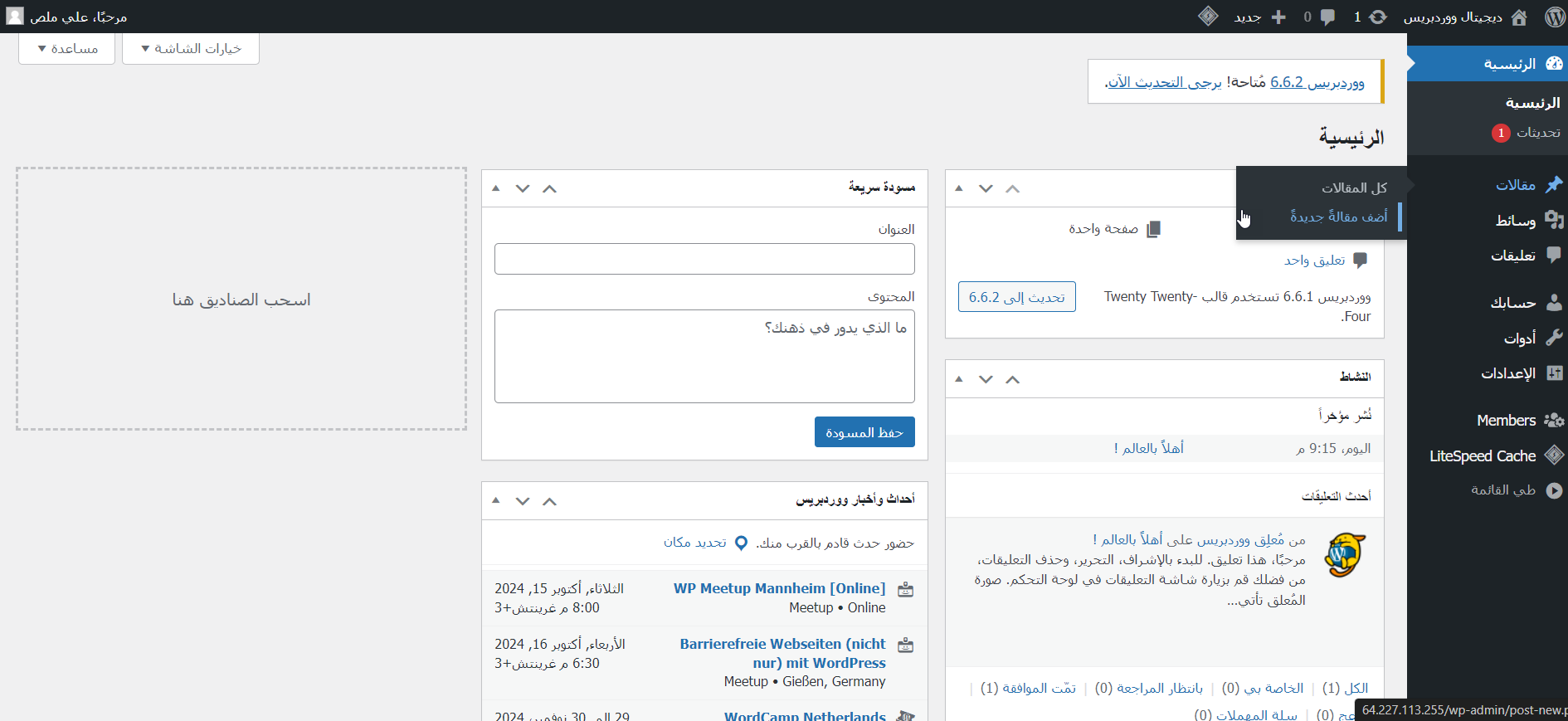Click the comments bubble in admin bar
This screenshot has width=1568, height=721.
click(x=1327, y=17)
